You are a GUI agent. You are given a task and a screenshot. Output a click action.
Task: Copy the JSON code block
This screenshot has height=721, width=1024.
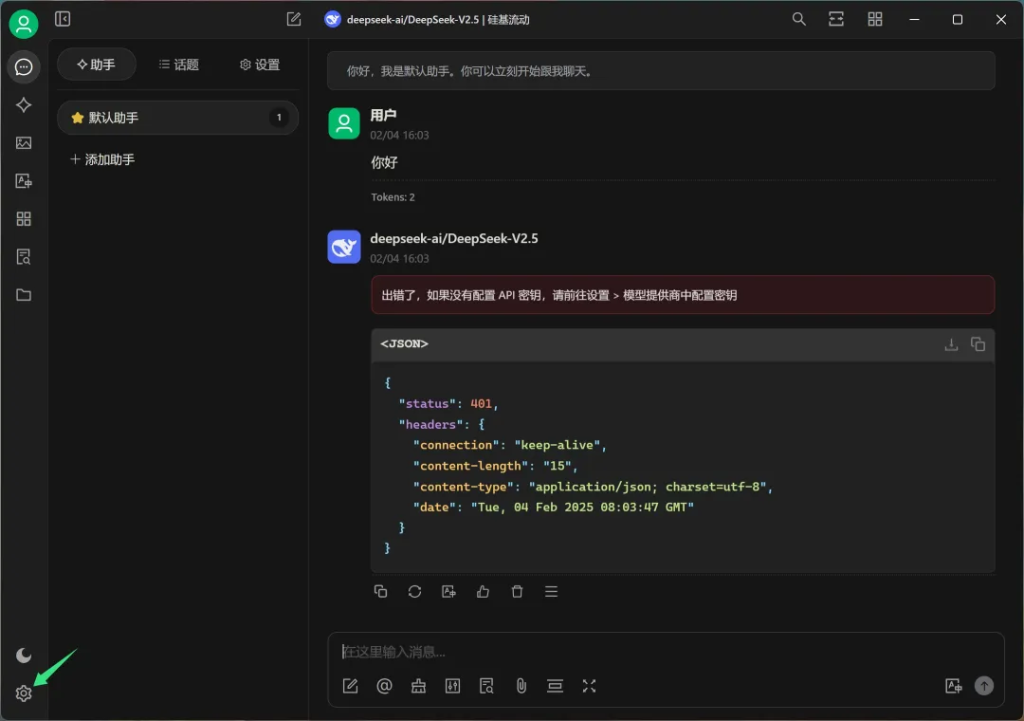pos(978,344)
